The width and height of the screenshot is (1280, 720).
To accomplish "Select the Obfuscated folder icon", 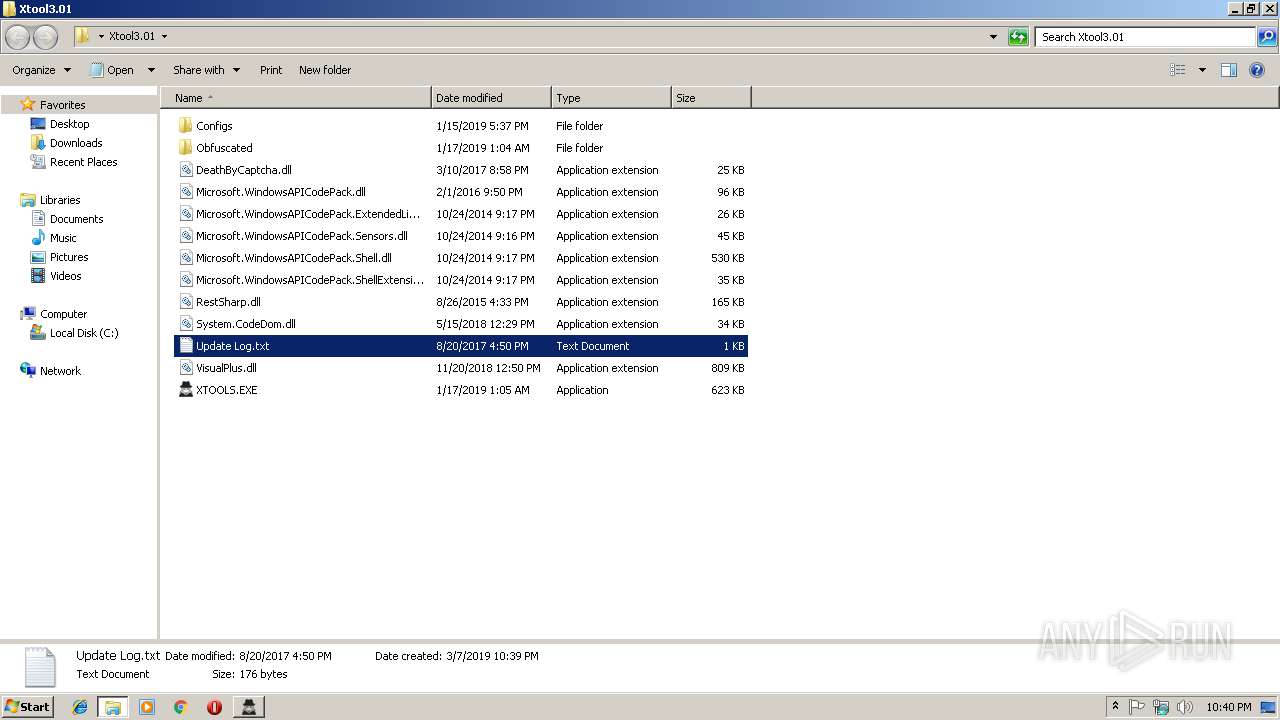I will 185,148.
